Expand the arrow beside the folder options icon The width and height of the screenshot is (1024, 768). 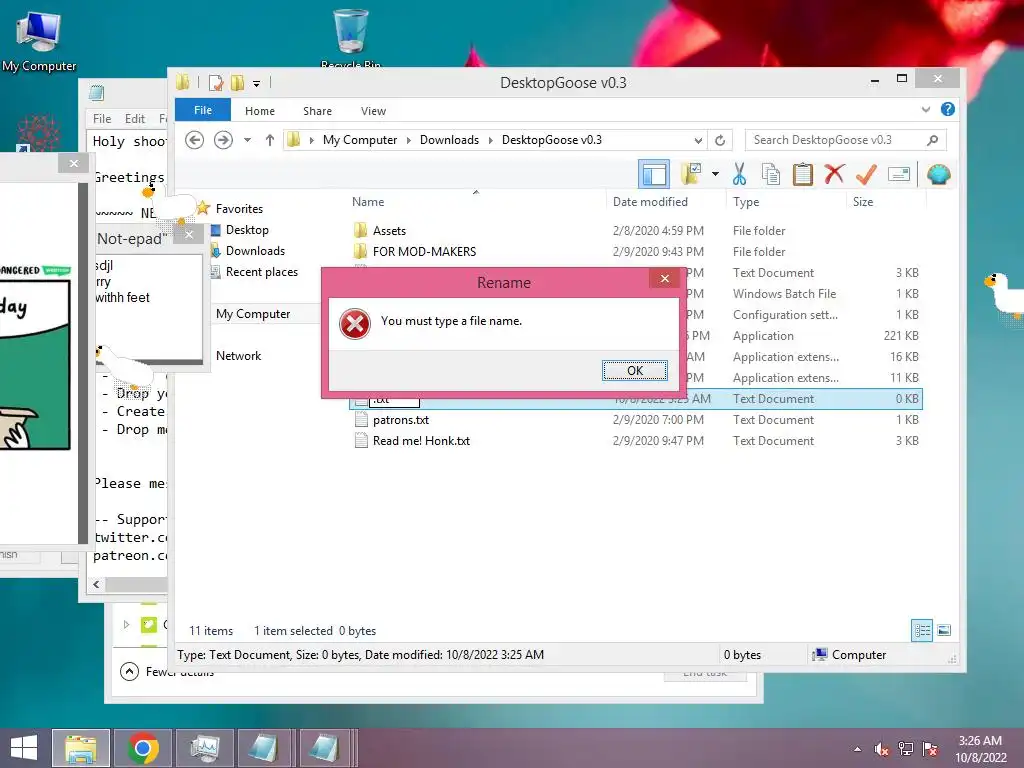coord(715,174)
